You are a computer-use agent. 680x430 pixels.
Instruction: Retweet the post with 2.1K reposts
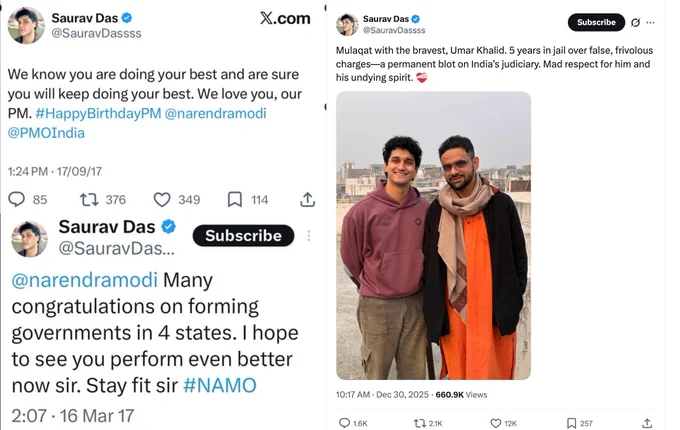tap(419, 423)
